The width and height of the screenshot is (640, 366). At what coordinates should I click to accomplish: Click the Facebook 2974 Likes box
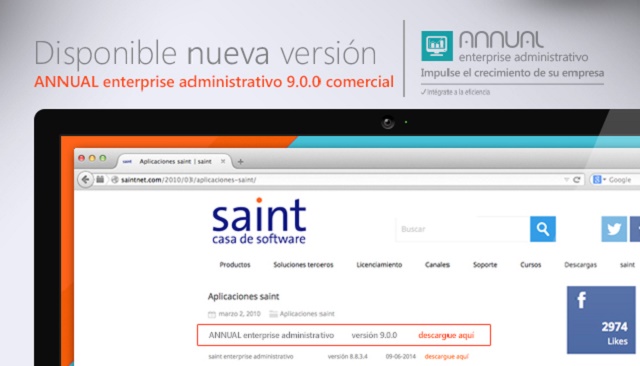click(x=601, y=319)
